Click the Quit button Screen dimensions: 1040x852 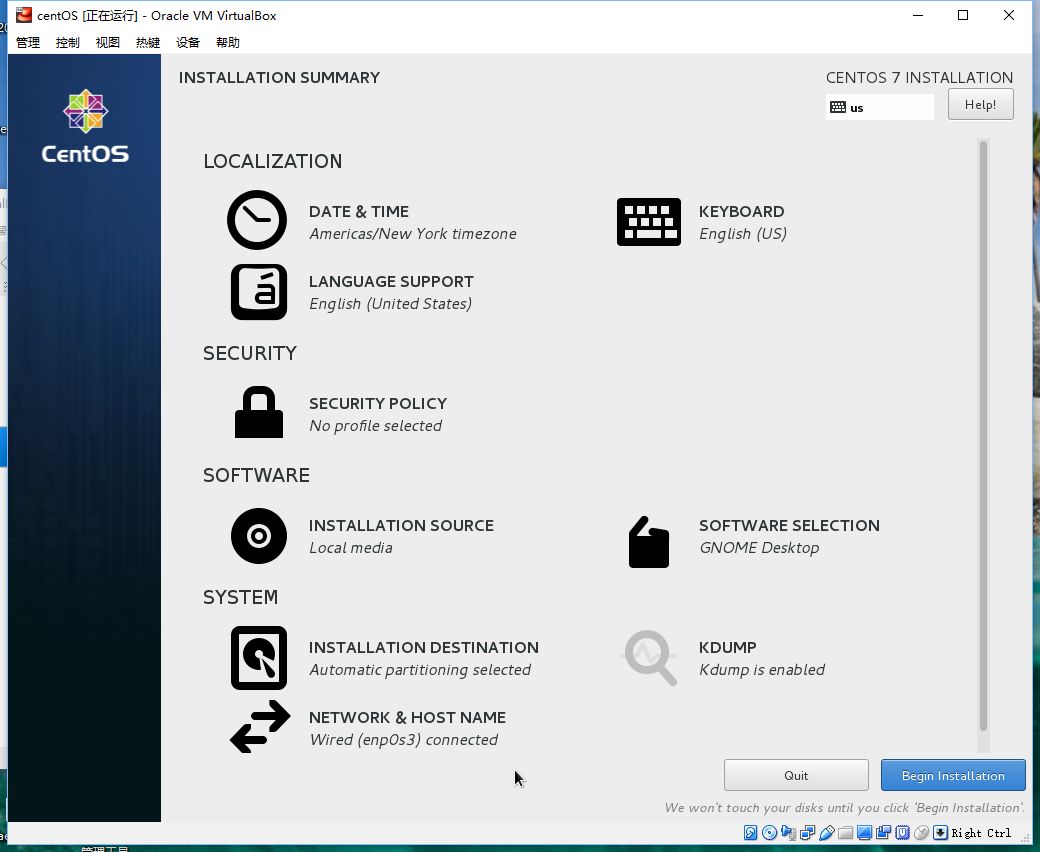(x=796, y=775)
